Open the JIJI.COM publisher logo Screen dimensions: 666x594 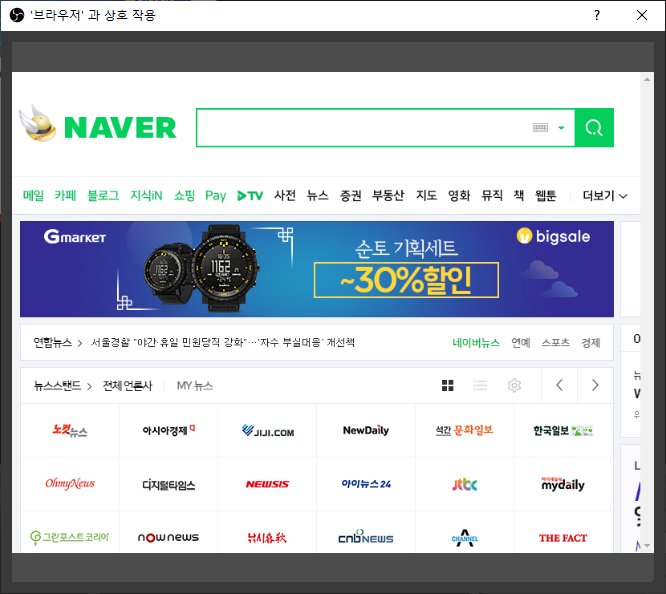[x=268, y=430]
